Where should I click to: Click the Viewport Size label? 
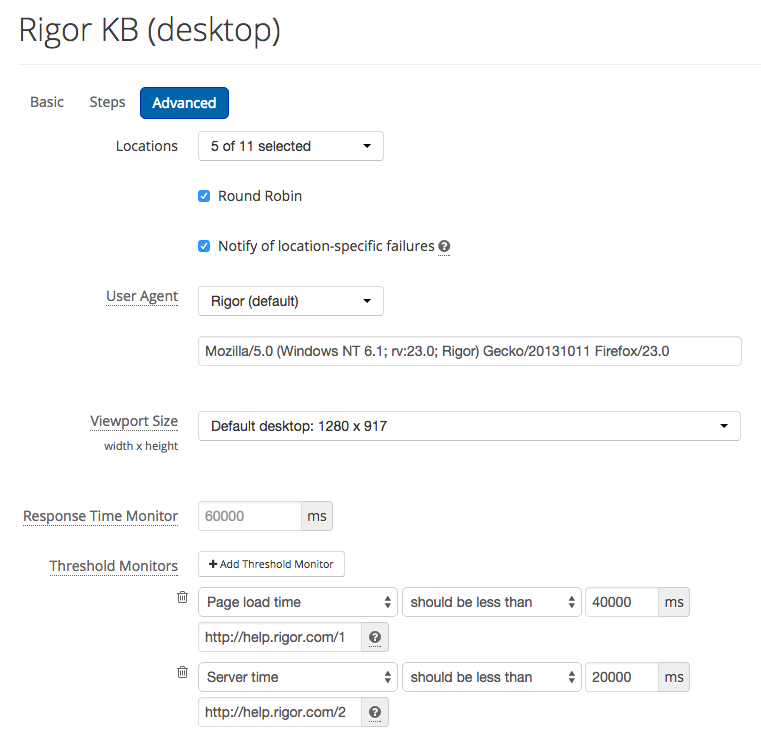pos(134,421)
